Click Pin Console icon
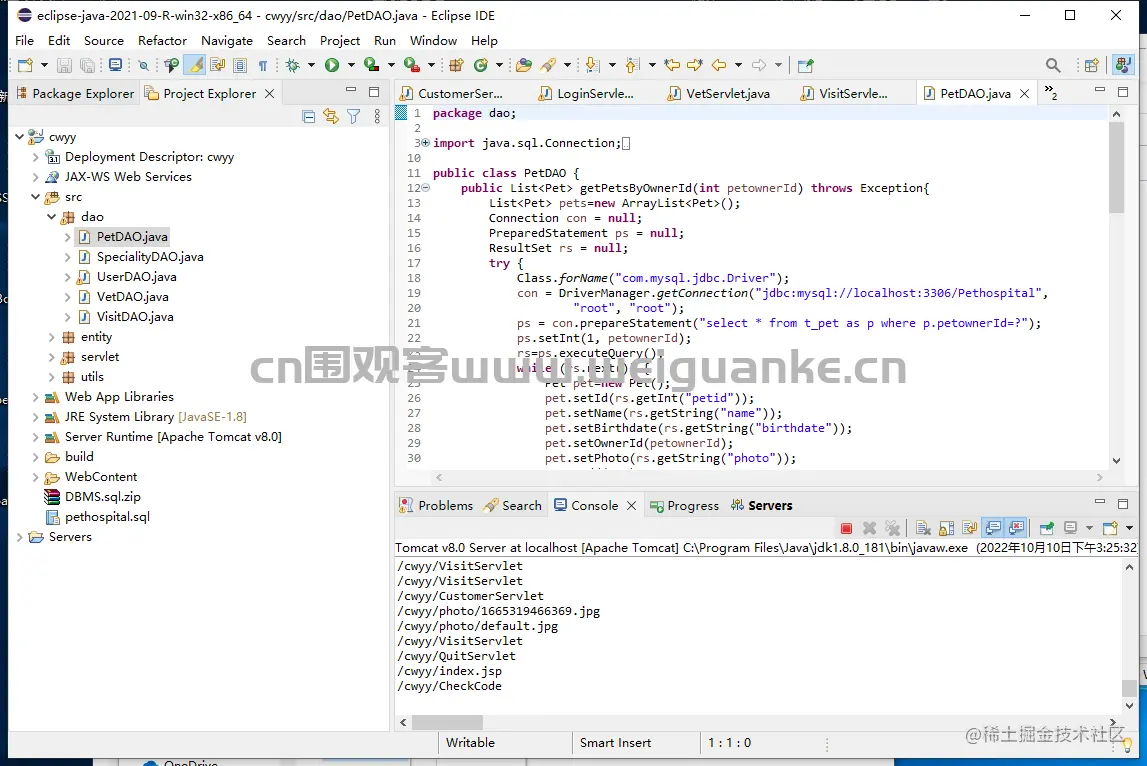The image size is (1147, 766). click(1046, 528)
